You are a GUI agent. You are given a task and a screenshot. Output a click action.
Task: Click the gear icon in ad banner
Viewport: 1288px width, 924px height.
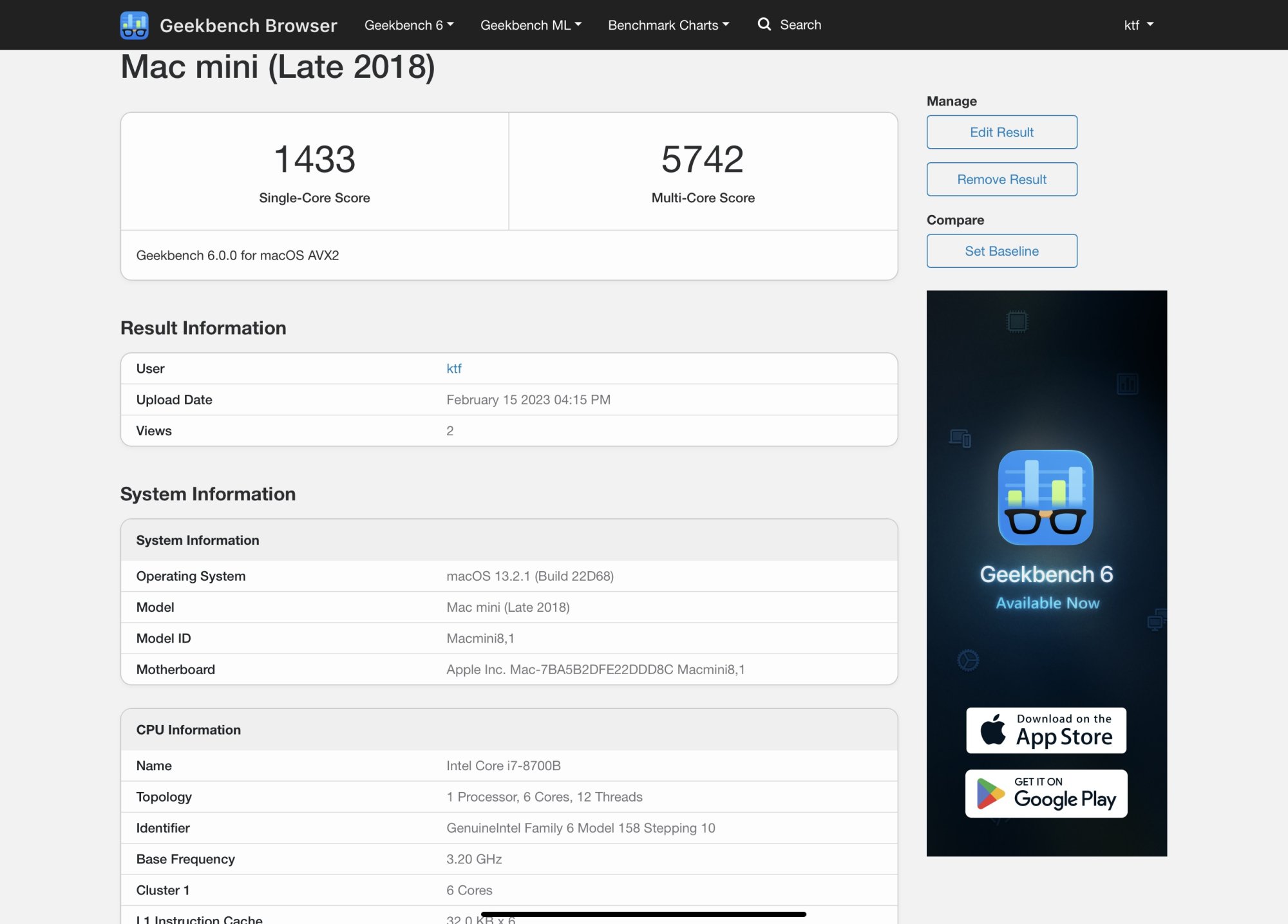click(967, 660)
